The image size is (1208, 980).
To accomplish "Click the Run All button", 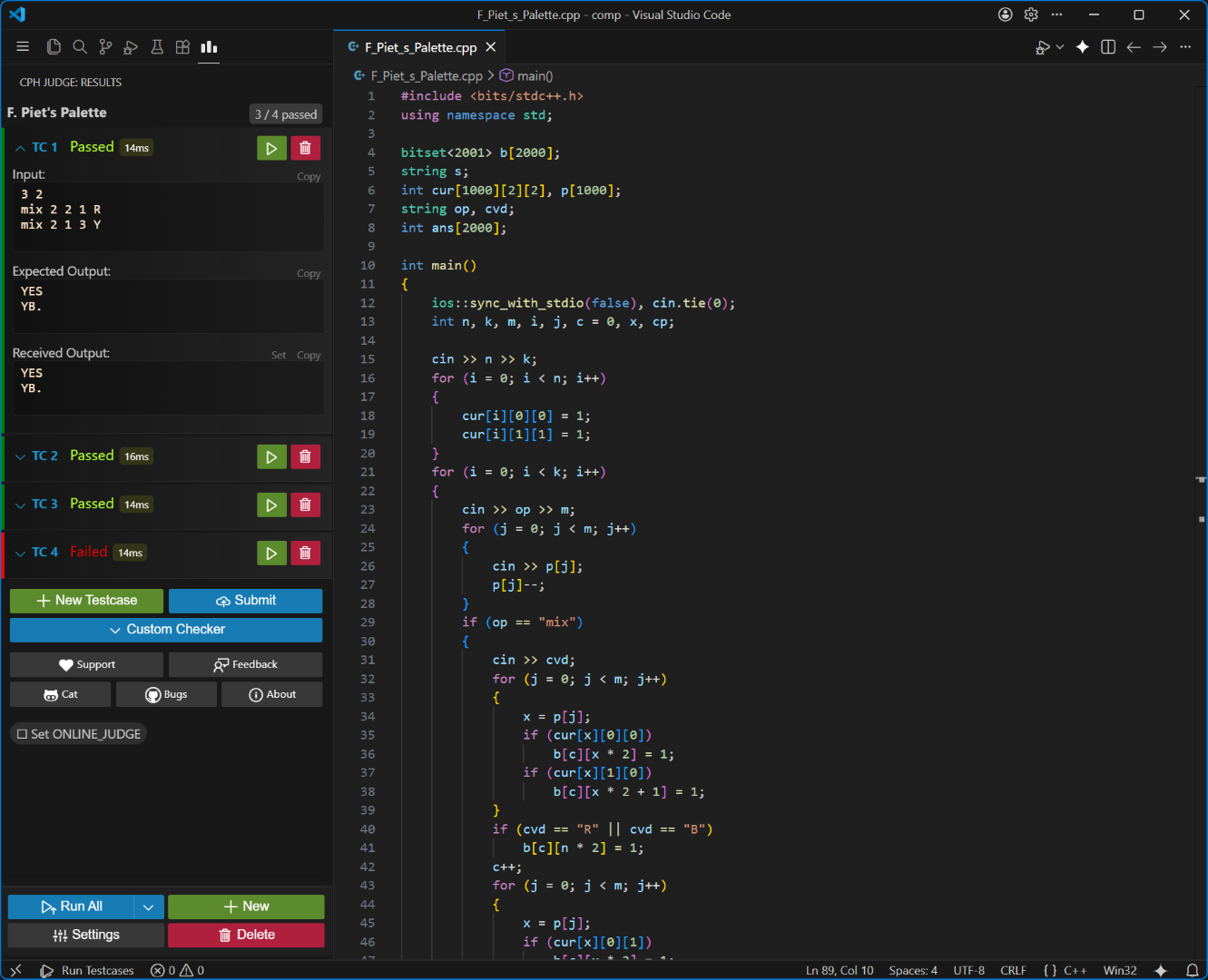I will click(x=72, y=906).
